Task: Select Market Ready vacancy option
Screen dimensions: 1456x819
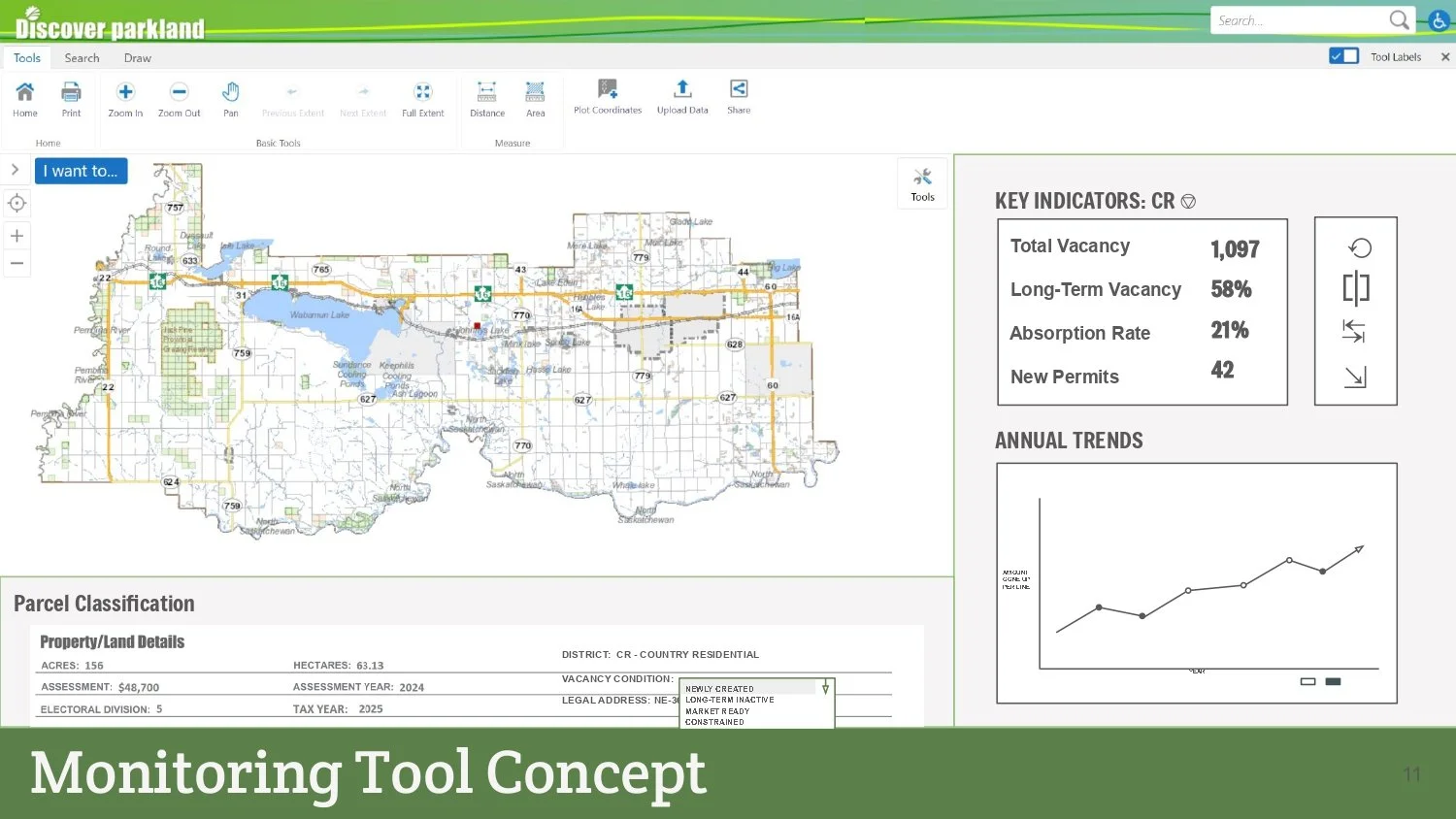Action: pyautogui.click(x=717, y=711)
